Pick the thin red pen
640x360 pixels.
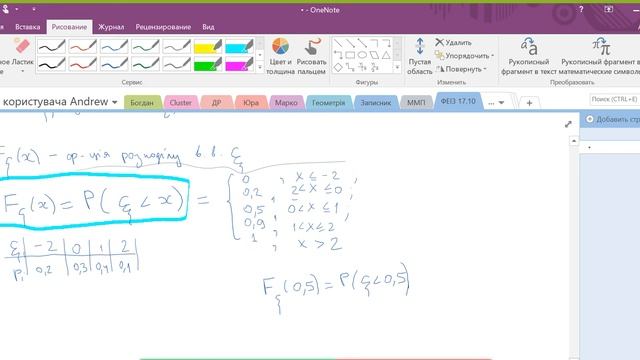click(83, 46)
